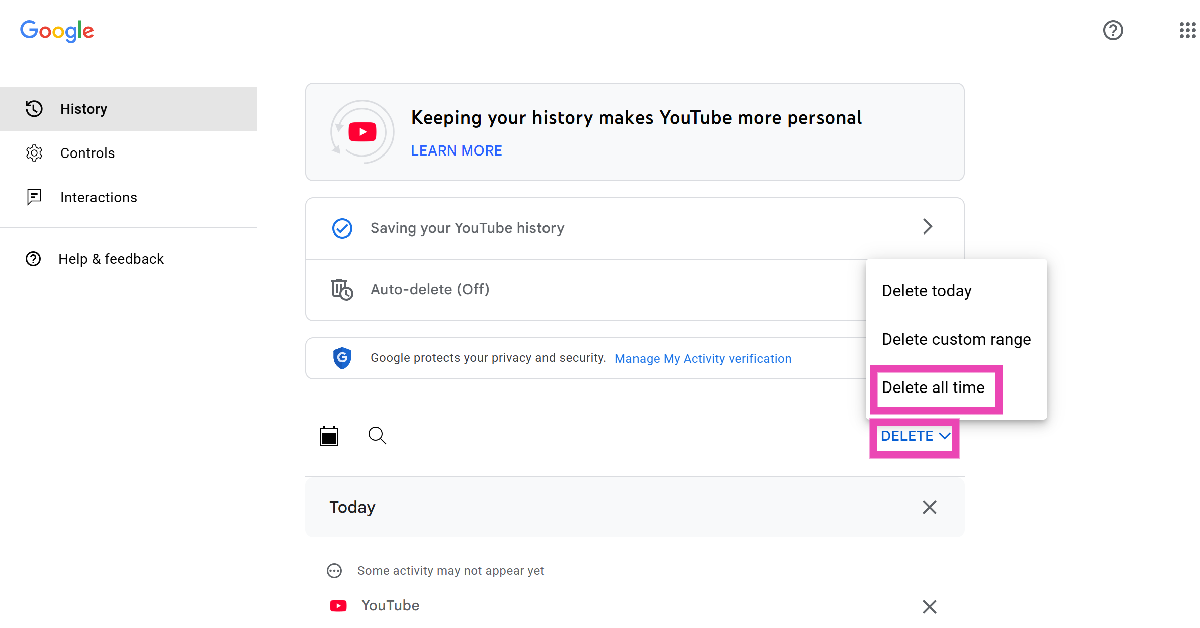This screenshot has width=1200, height=628.
Task: Open Manage My Activity verification link
Action: tap(703, 359)
